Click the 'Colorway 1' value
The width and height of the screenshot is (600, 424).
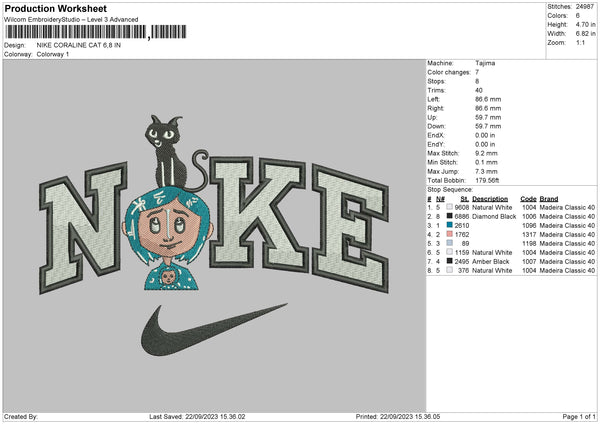[53, 54]
